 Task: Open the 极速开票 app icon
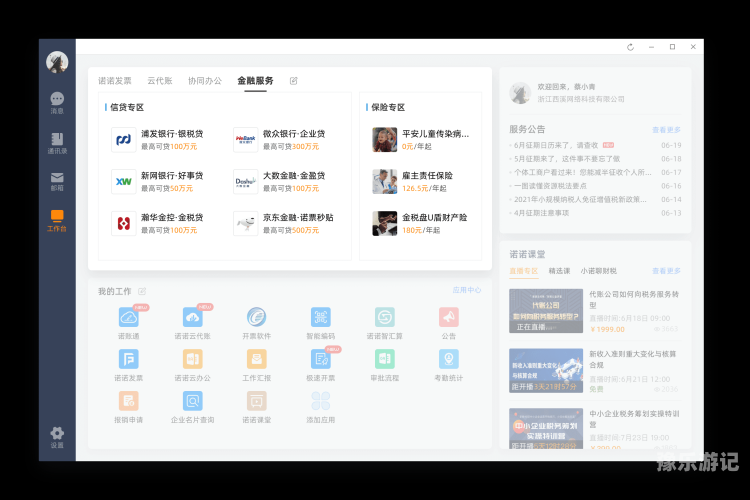(x=320, y=359)
